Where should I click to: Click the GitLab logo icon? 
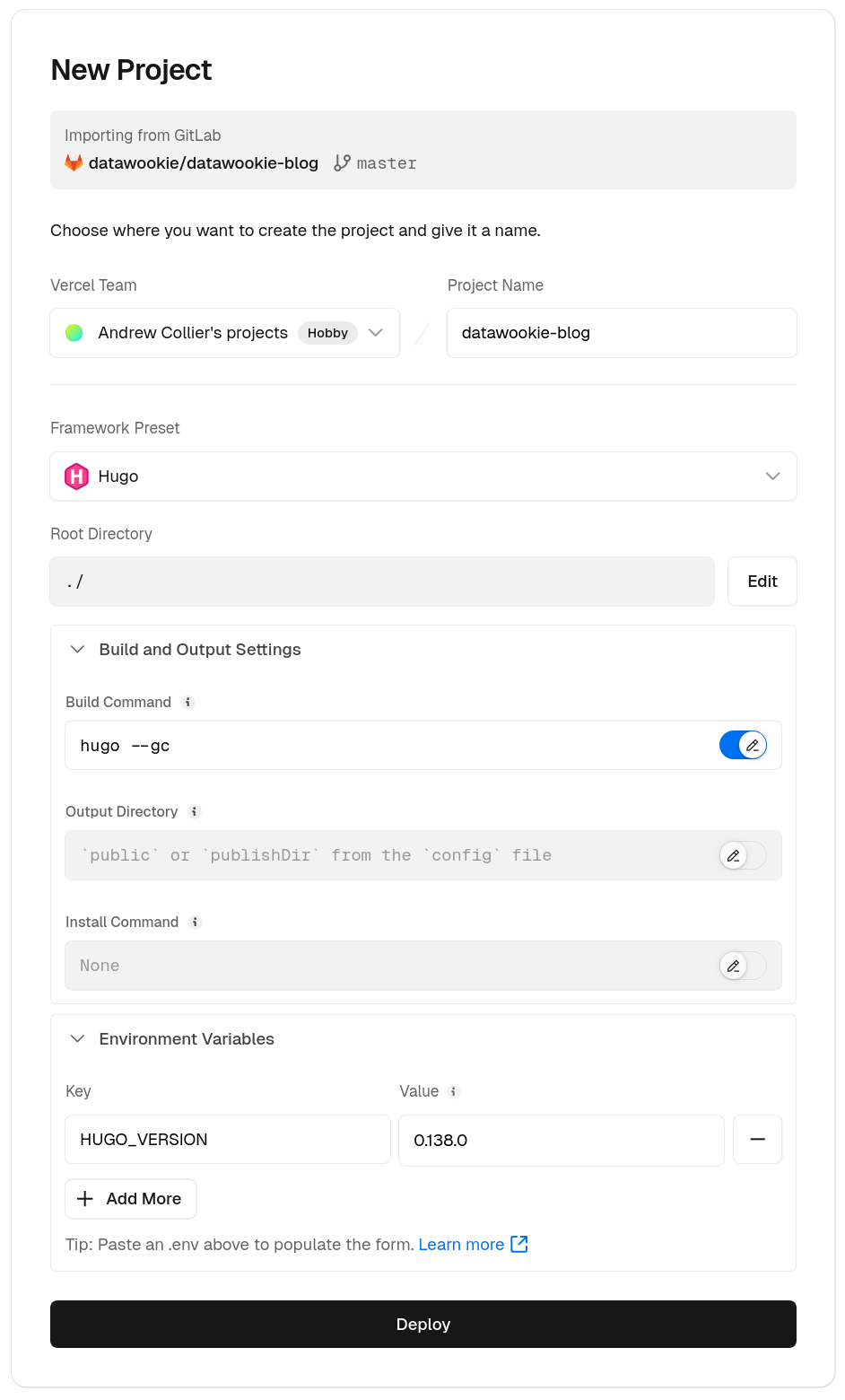[x=74, y=162]
